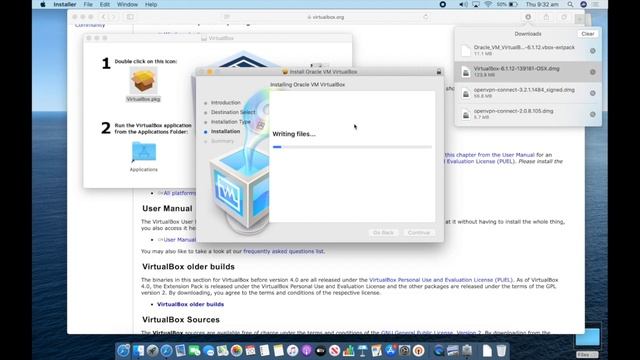Click the Safari reload page icon

click(426, 17)
